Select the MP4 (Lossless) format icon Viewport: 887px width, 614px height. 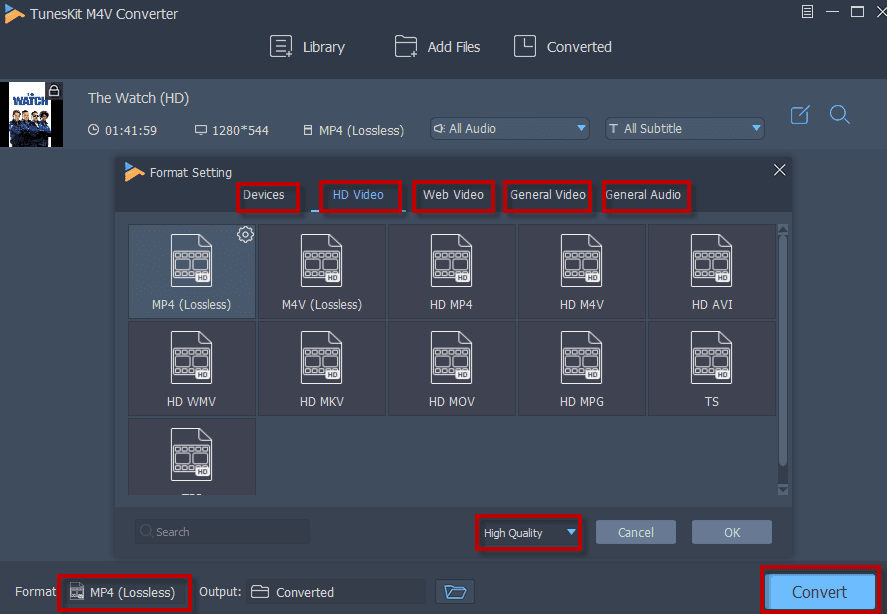click(192, 271)
